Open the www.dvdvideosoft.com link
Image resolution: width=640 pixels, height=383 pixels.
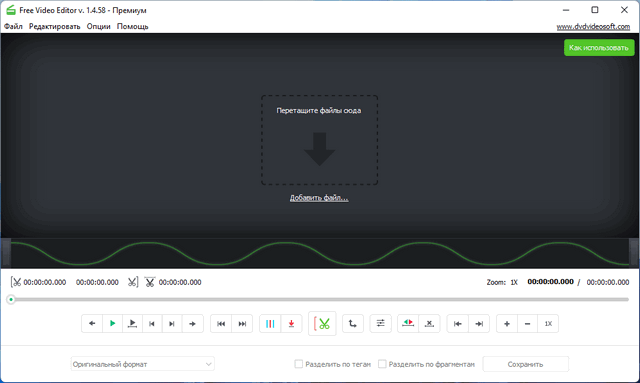pyautogui.click(x=593, y=27)
